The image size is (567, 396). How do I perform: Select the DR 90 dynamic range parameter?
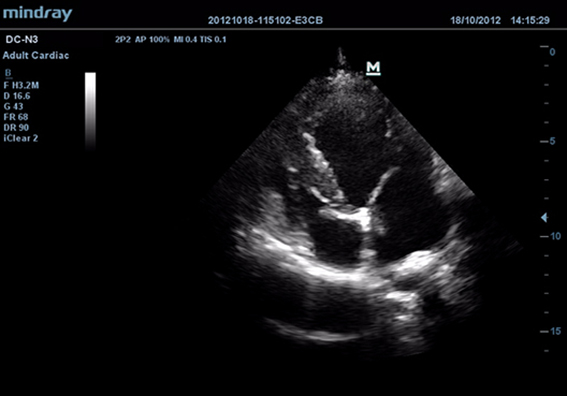point(16,127)
